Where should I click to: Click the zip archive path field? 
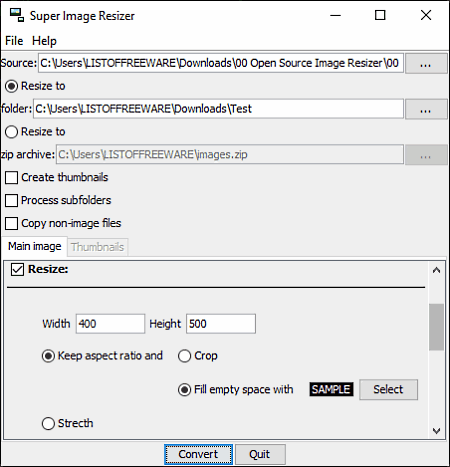[230, 154]
